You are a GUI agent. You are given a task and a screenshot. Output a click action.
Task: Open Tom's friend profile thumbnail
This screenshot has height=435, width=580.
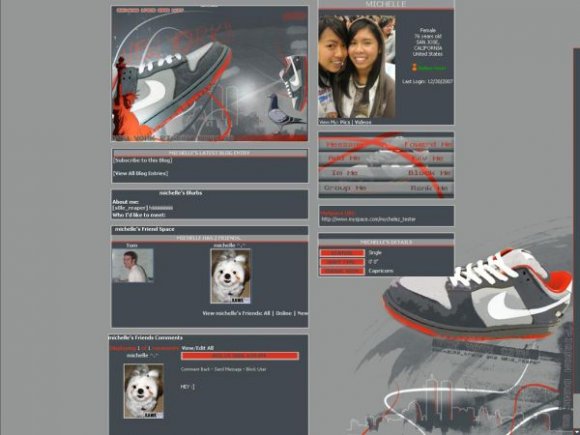coord(132,265)
